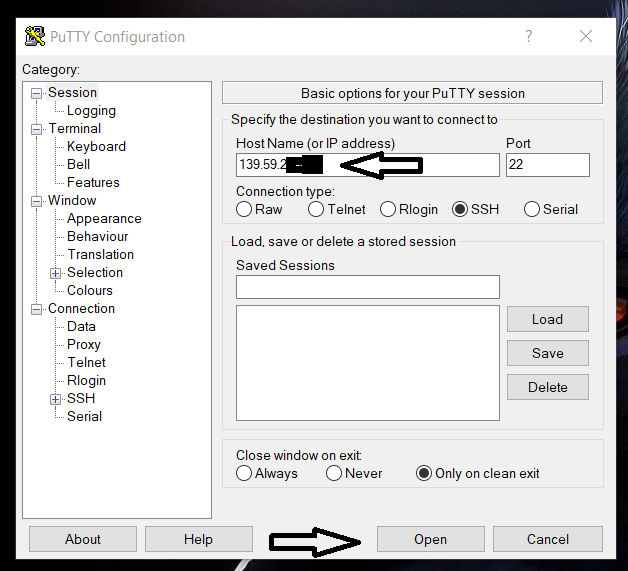This screenshot has height=571, width=628.
Task: Open the Proxy category
Action: [x=84, y=344]
